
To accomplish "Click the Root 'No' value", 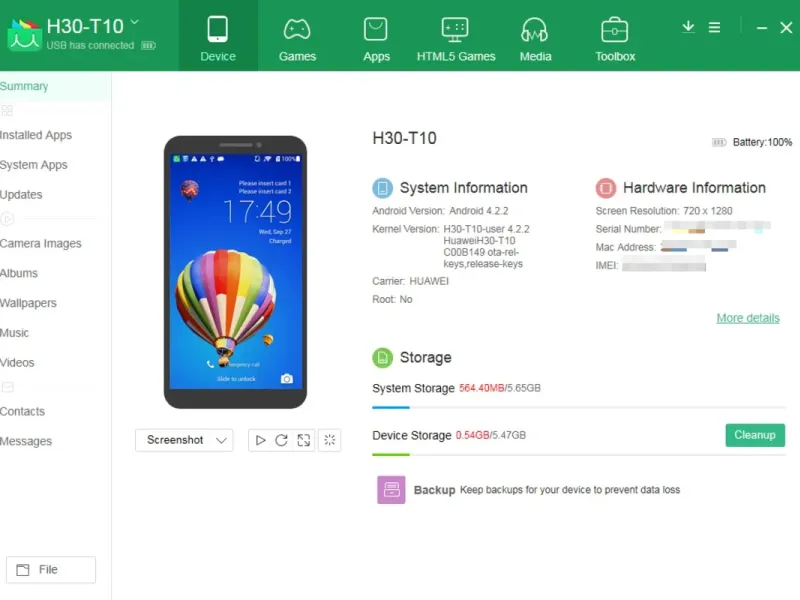I will coord(406,299).
